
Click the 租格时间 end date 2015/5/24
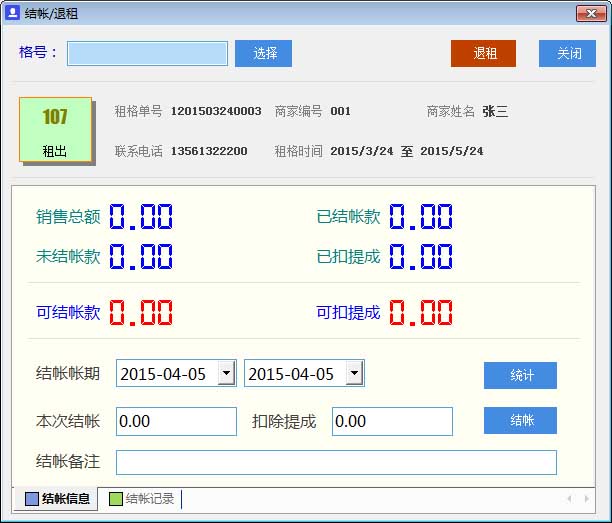[x=452, y=151]
